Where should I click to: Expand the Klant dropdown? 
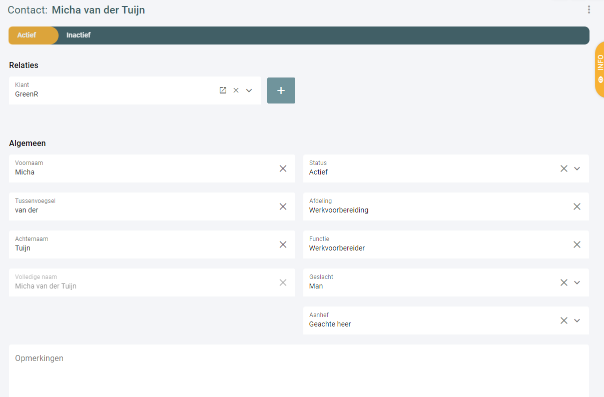(x=249, y=90)
